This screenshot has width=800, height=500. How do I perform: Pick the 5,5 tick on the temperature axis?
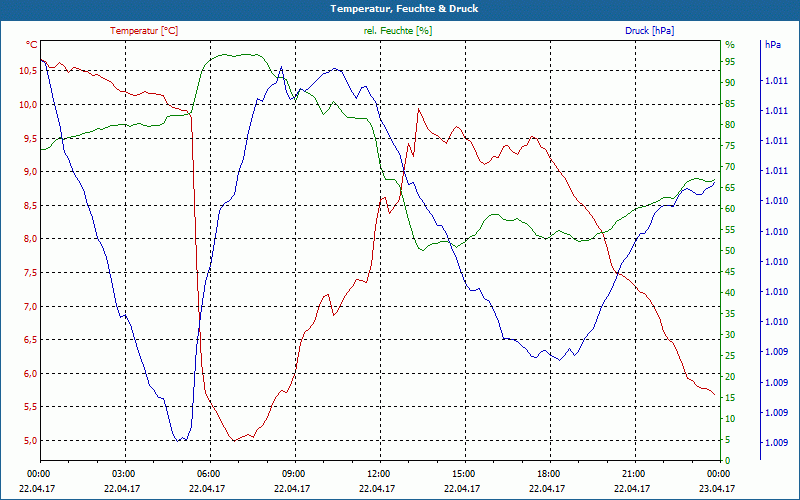pyautogui.click(x=30, y=407)
